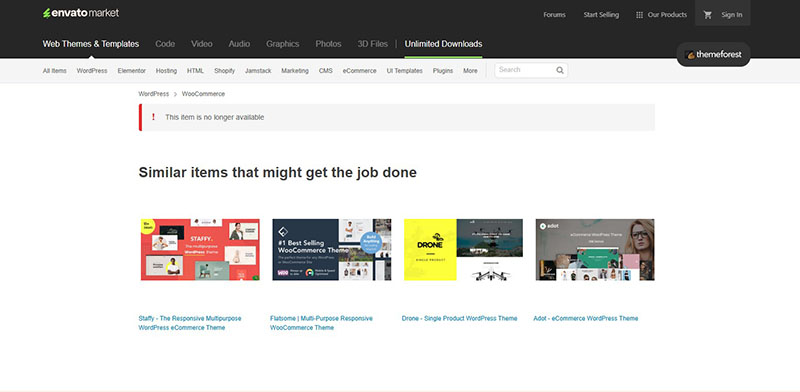Open Flatsome Multi-Purpose Responsive theme link
Screen dimensions: 800x392
pyautogui.click(x=321, y=323)
